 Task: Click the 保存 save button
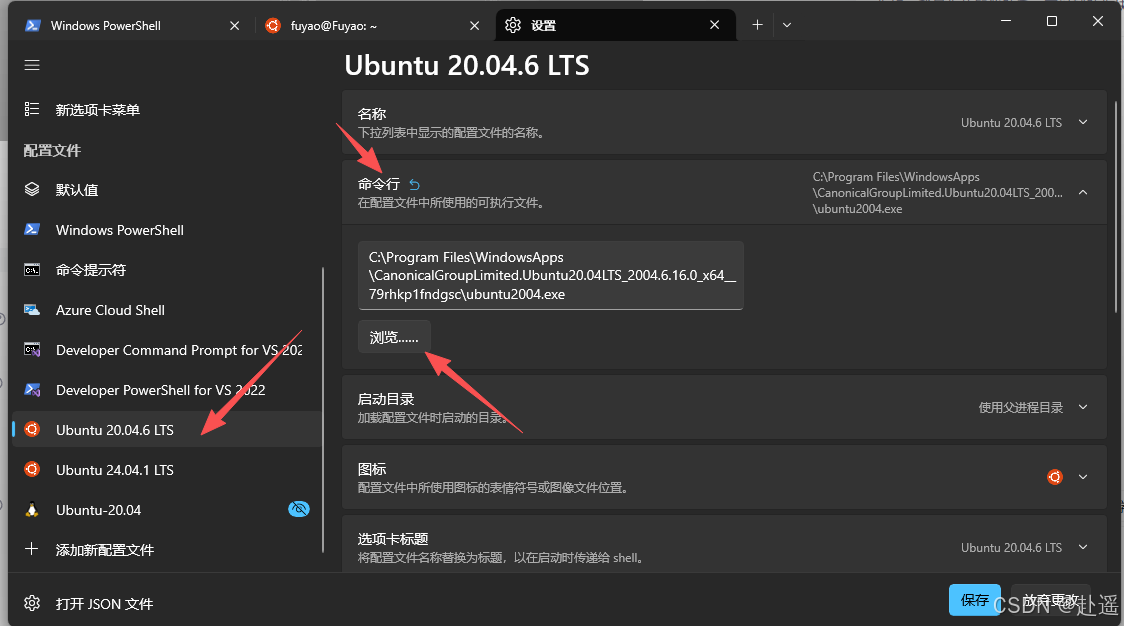(x=975, y=599)
